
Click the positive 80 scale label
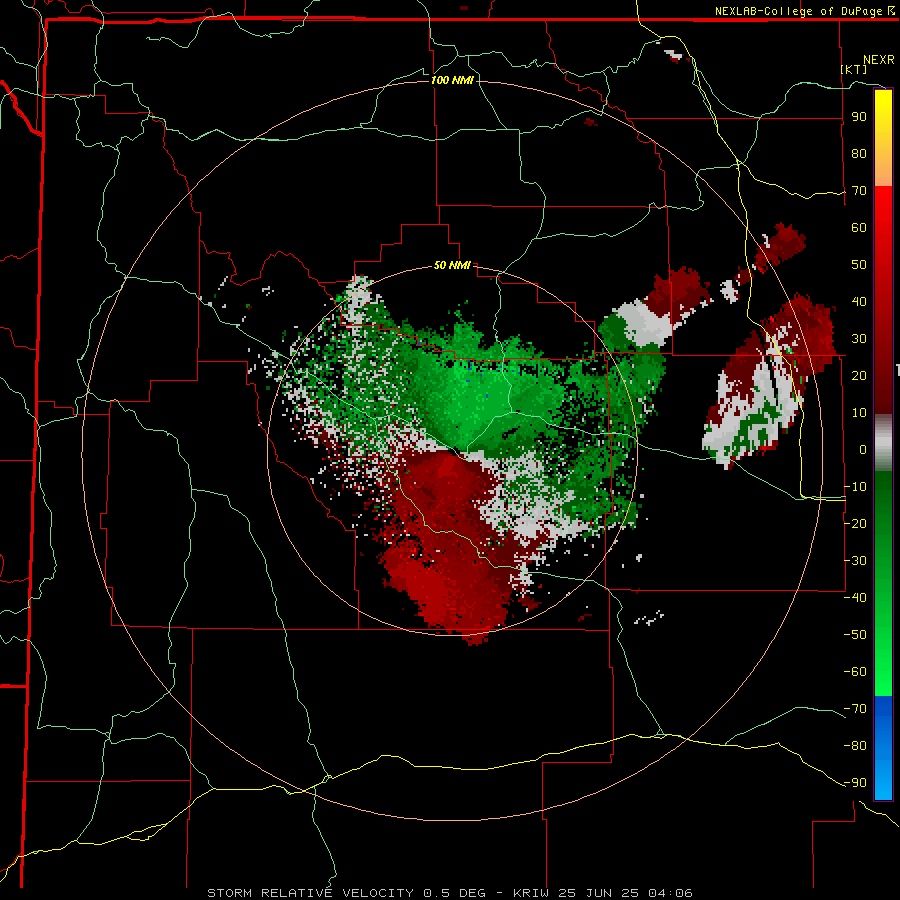click(x=859, y=154)
